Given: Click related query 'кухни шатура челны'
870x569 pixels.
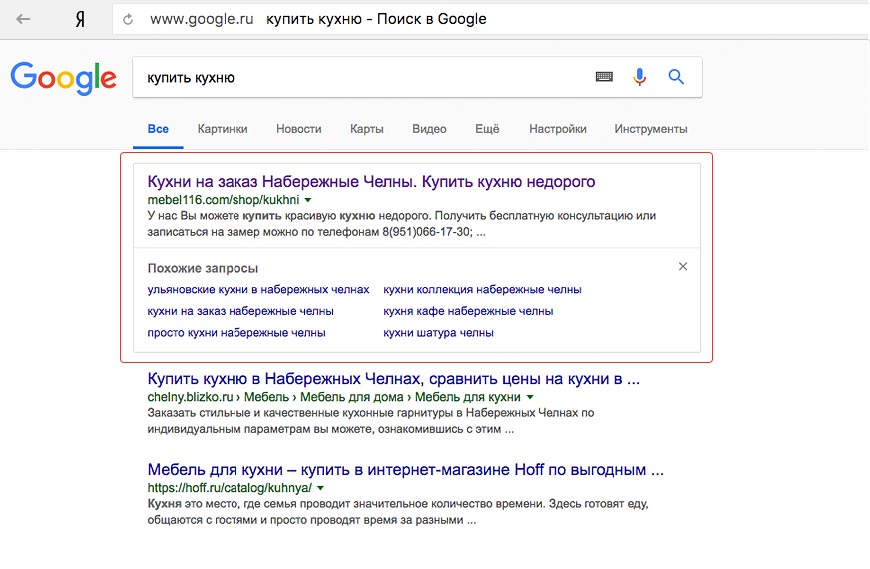Looking at the screenshot, I should click(x=438, y=333).
